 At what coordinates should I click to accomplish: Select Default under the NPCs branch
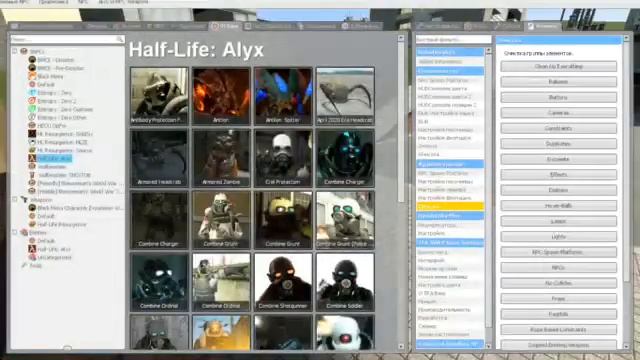pyautogui.click(x=46, y=84)
